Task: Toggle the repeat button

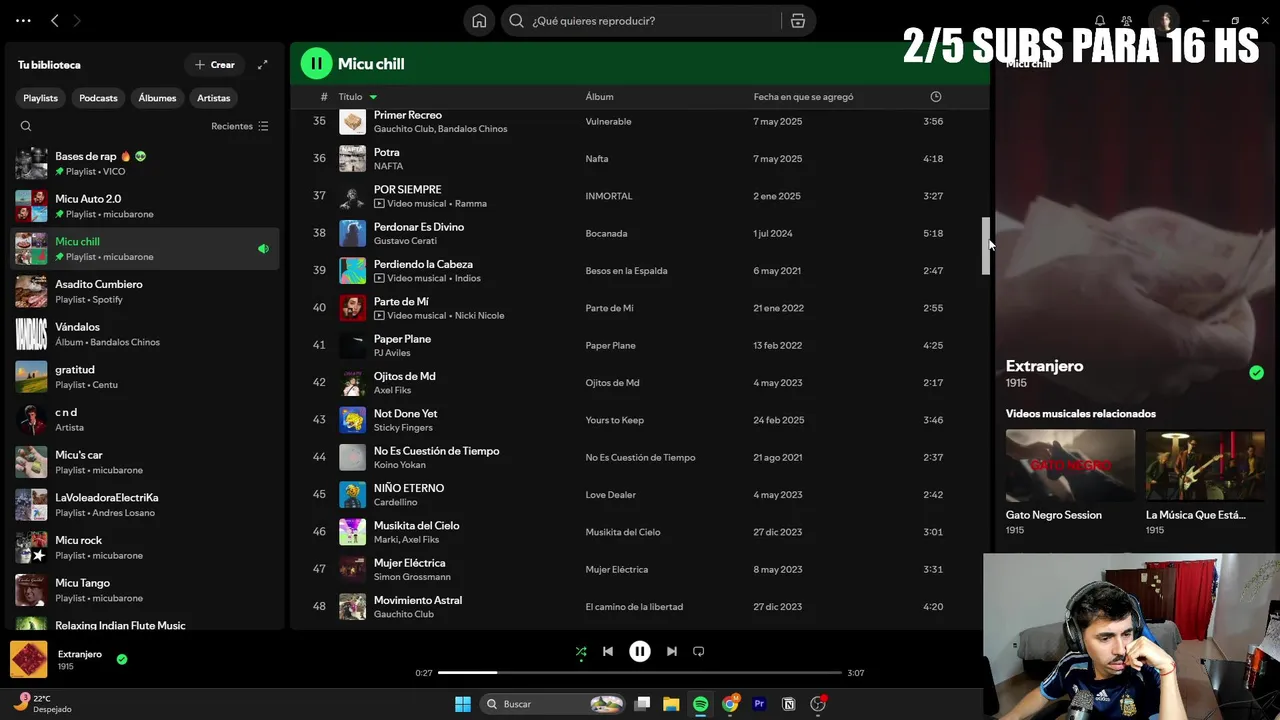Action: tap(699, 651)
